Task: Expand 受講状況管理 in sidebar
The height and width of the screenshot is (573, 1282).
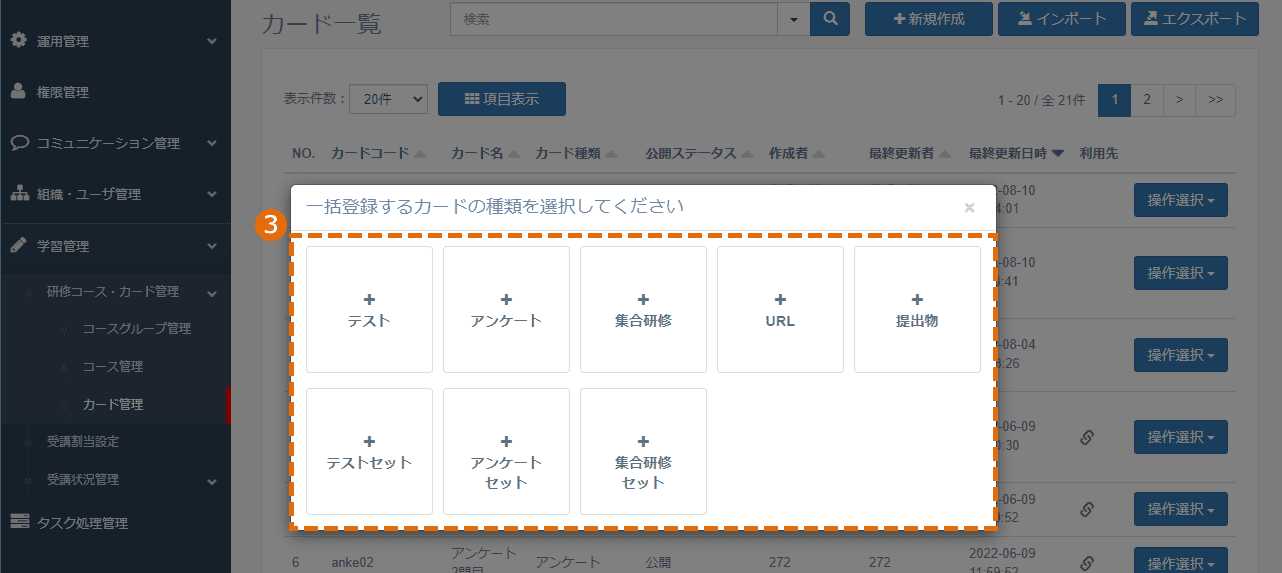Action: tap(115, 480)
